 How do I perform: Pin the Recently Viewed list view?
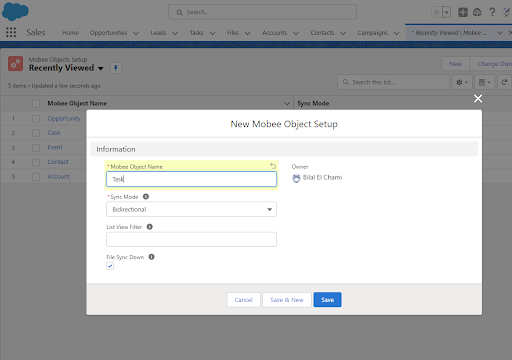pyautogui.click(x=116, y=68)
